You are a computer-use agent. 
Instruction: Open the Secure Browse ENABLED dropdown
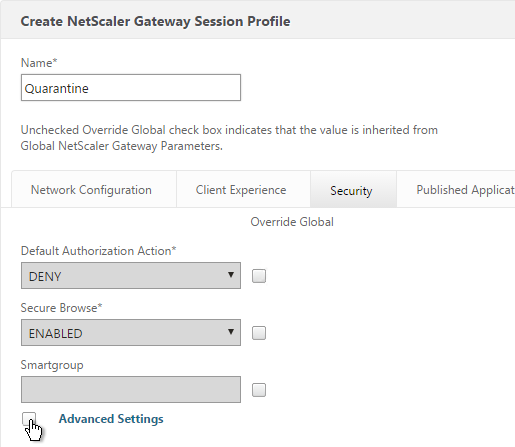131,333
